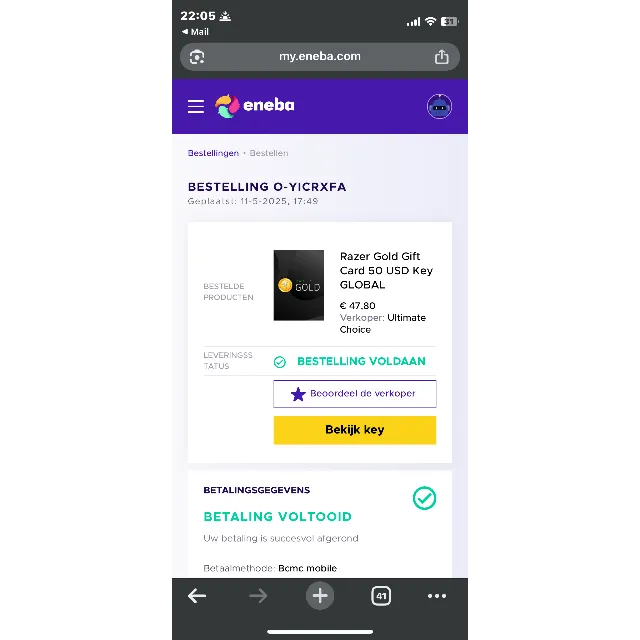640x640 pixels.
Task: Open seller Ultimate Choice link
Action: [382, 323]
